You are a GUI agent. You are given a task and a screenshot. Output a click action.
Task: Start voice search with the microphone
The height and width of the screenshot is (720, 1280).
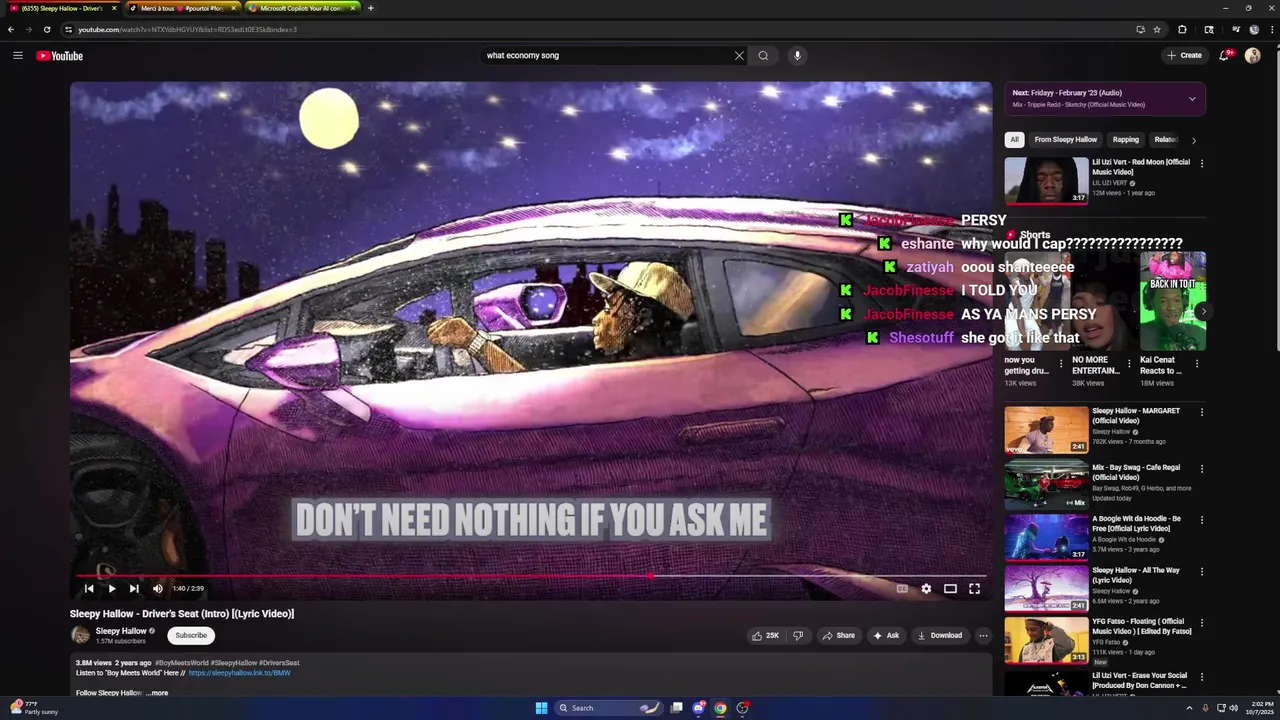click(x=797, y=56)
